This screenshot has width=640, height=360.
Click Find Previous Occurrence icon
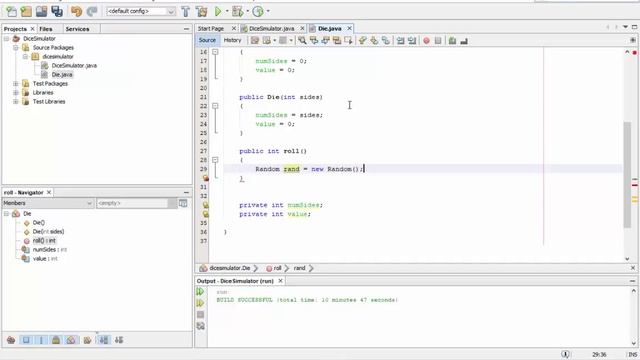(314, 40)
